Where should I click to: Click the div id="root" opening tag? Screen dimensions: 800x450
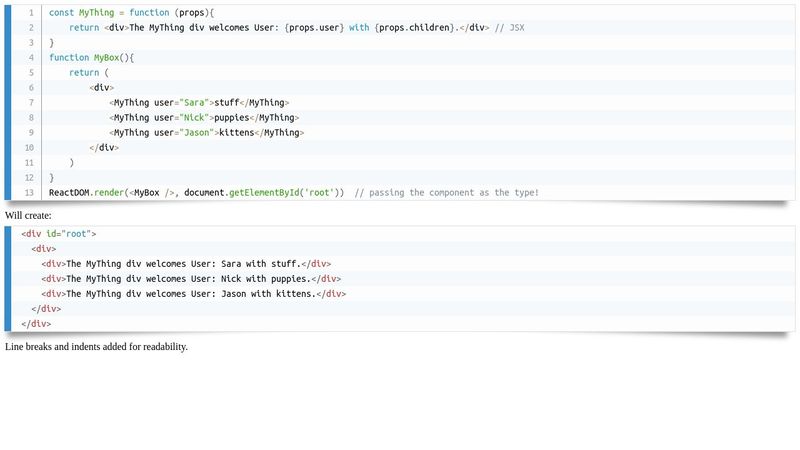pos(59,234)
